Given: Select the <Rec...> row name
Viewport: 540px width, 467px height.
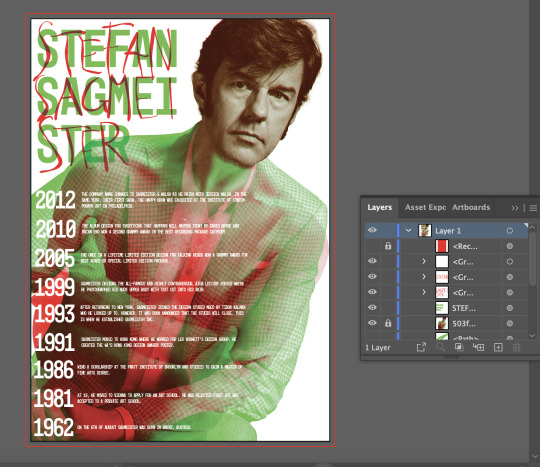Looking at the screenshot, I should coord(465,246).
